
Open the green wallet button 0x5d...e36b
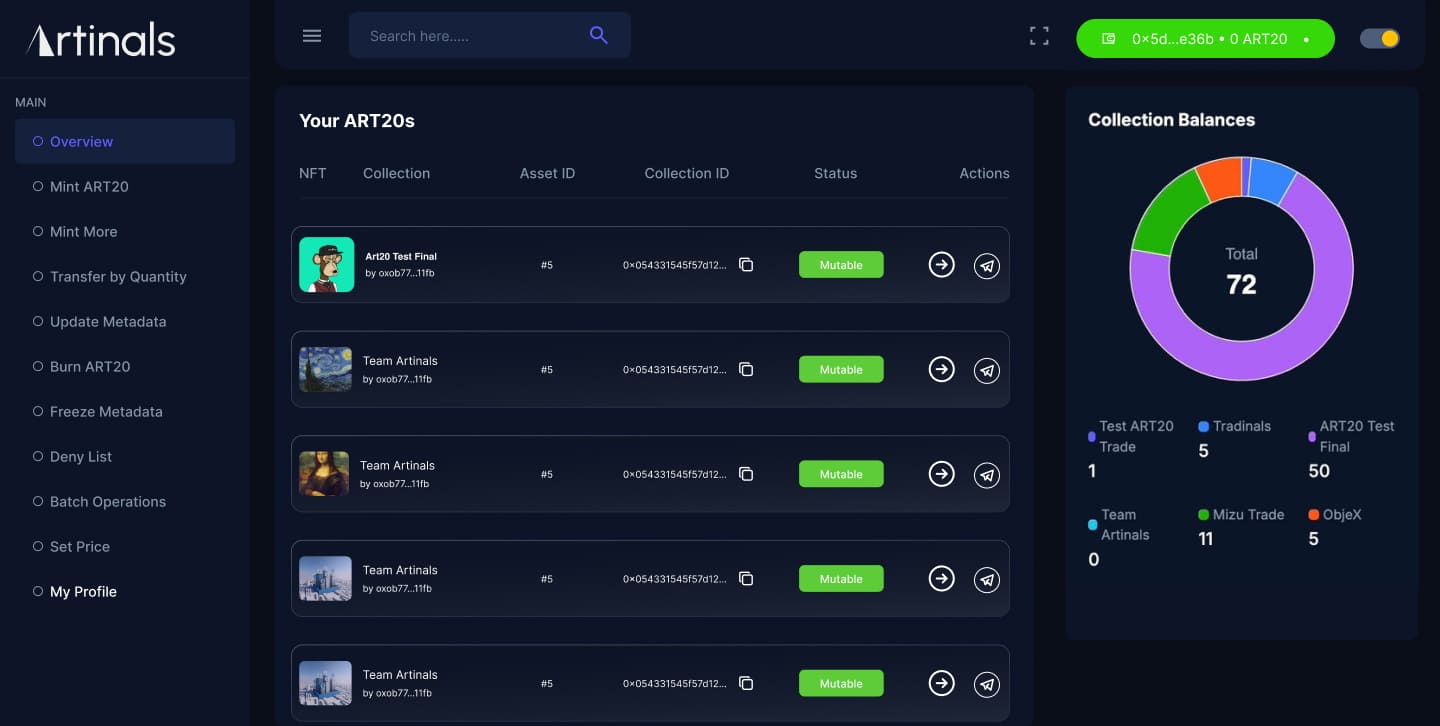point(1205,39)
